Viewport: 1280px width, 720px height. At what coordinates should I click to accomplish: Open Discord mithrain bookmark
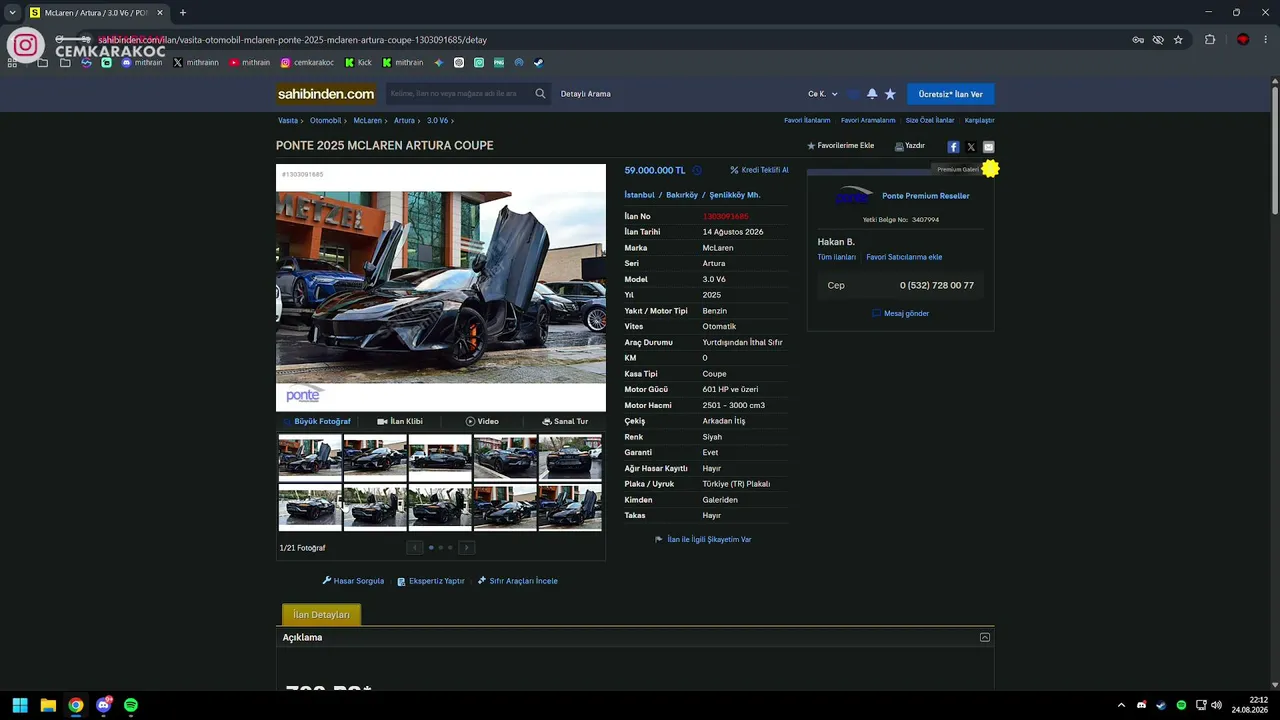pos(142,62)
